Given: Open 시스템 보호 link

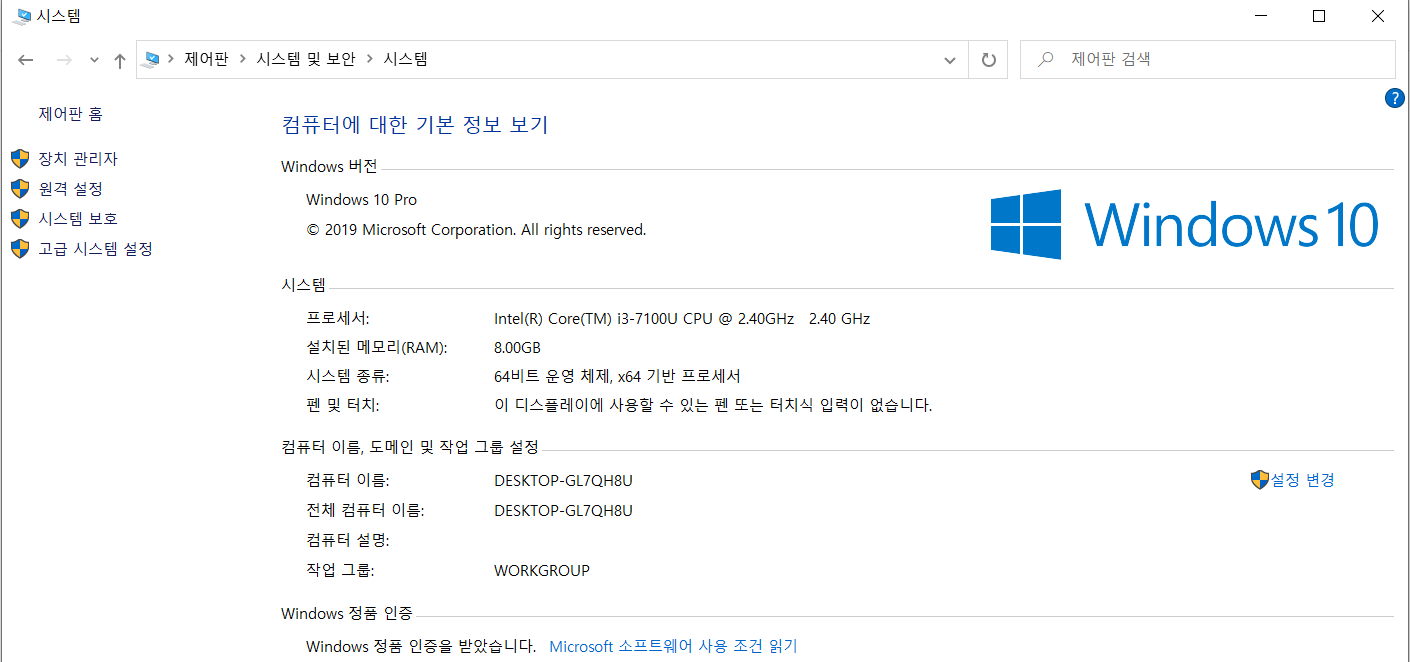Looking at the screenshot, I should (78, 218).
